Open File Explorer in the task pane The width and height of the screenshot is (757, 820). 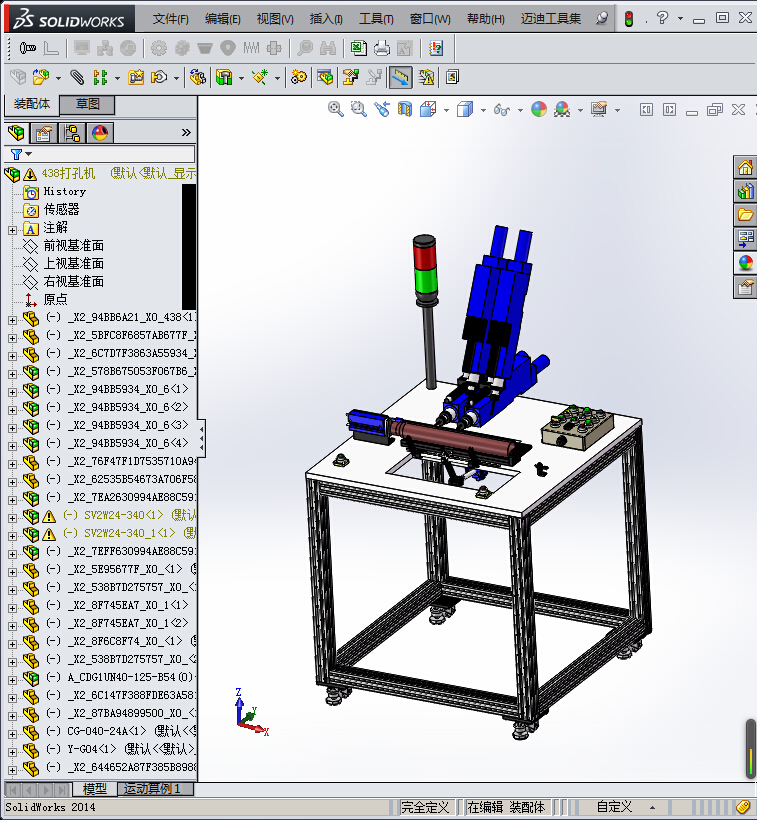[745, 215]
